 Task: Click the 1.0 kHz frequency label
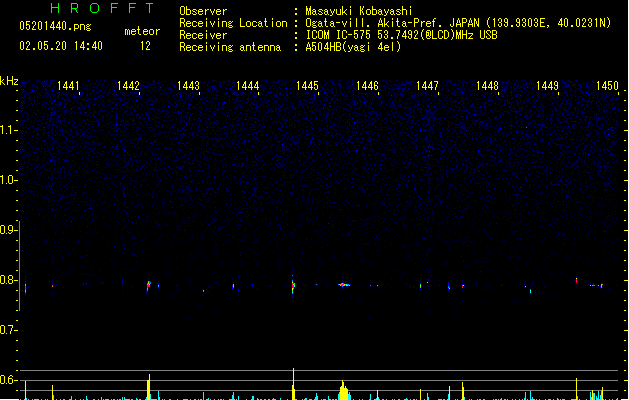[8, 180]
